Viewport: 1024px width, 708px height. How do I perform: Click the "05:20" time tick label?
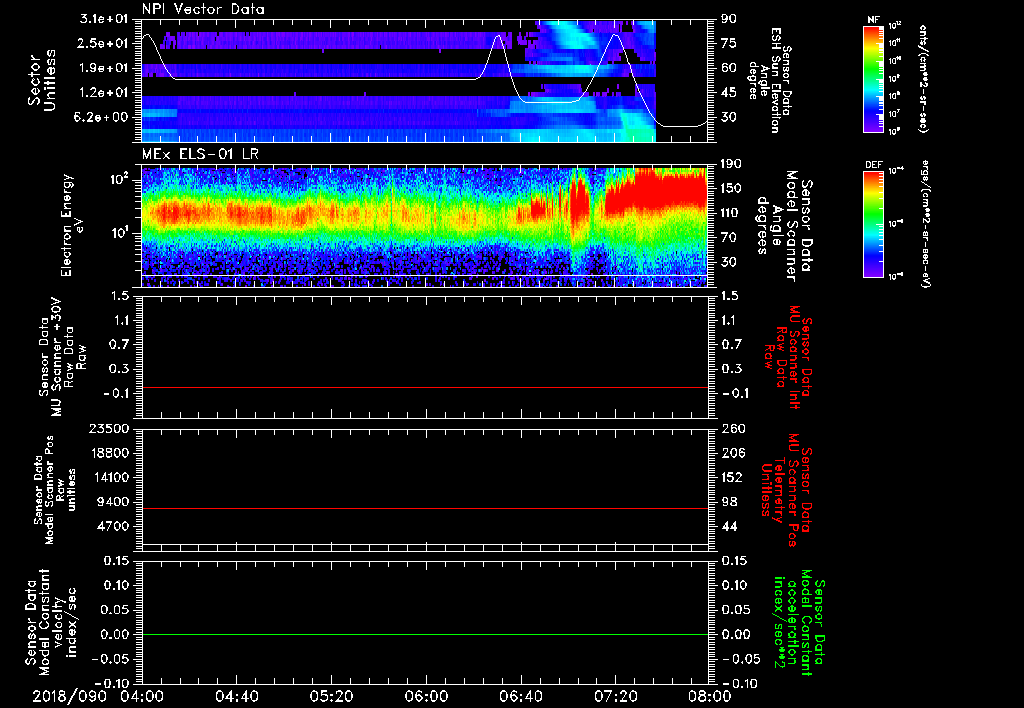(331, 696)
